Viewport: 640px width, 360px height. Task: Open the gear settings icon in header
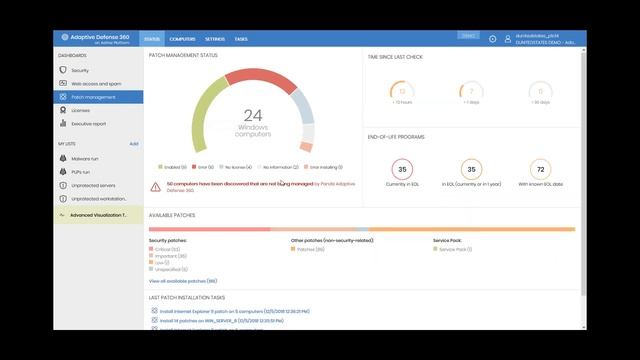pos(493,39)
